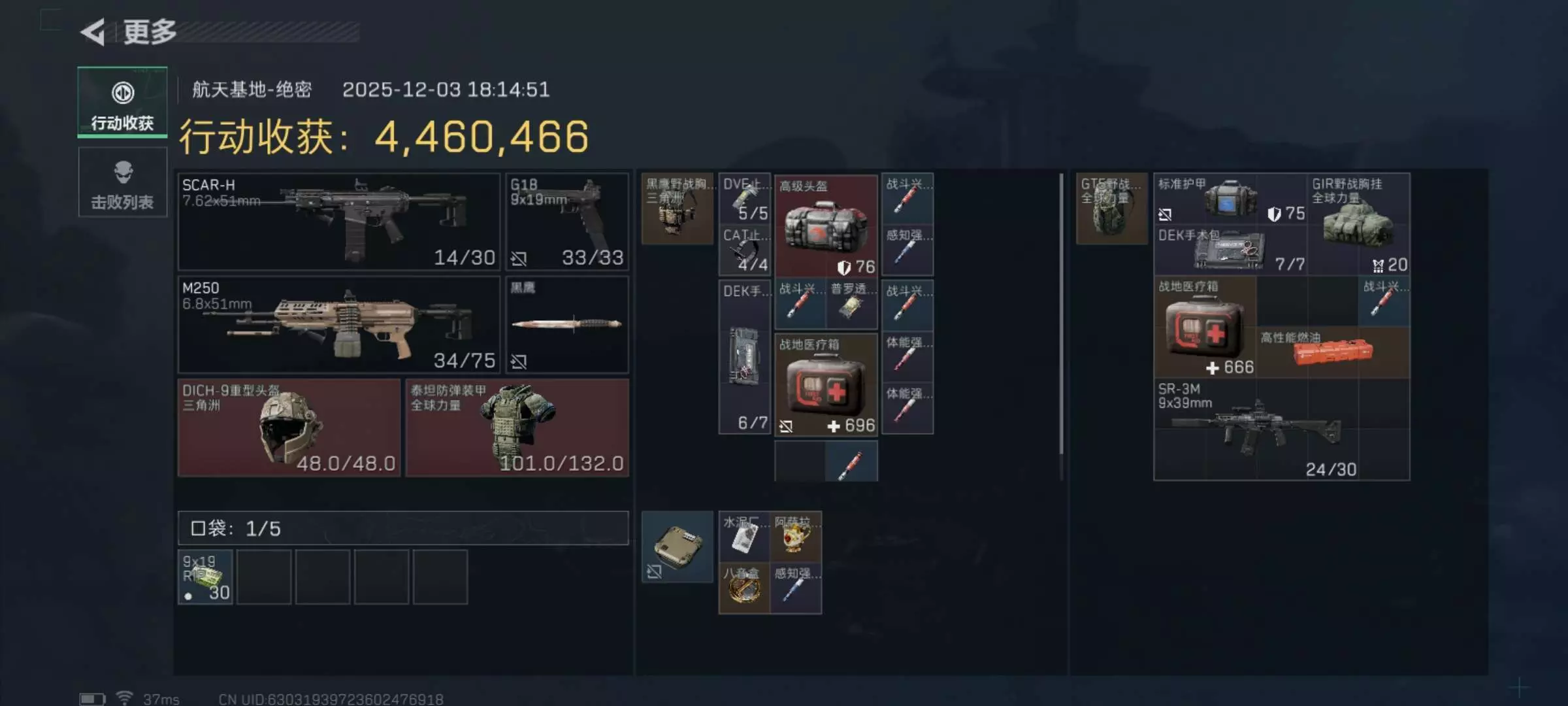This screenshot has width=1568, height=706.
Task: Click the 9x19 ammo stack in pocket
Action: click(x=205, y=577)
